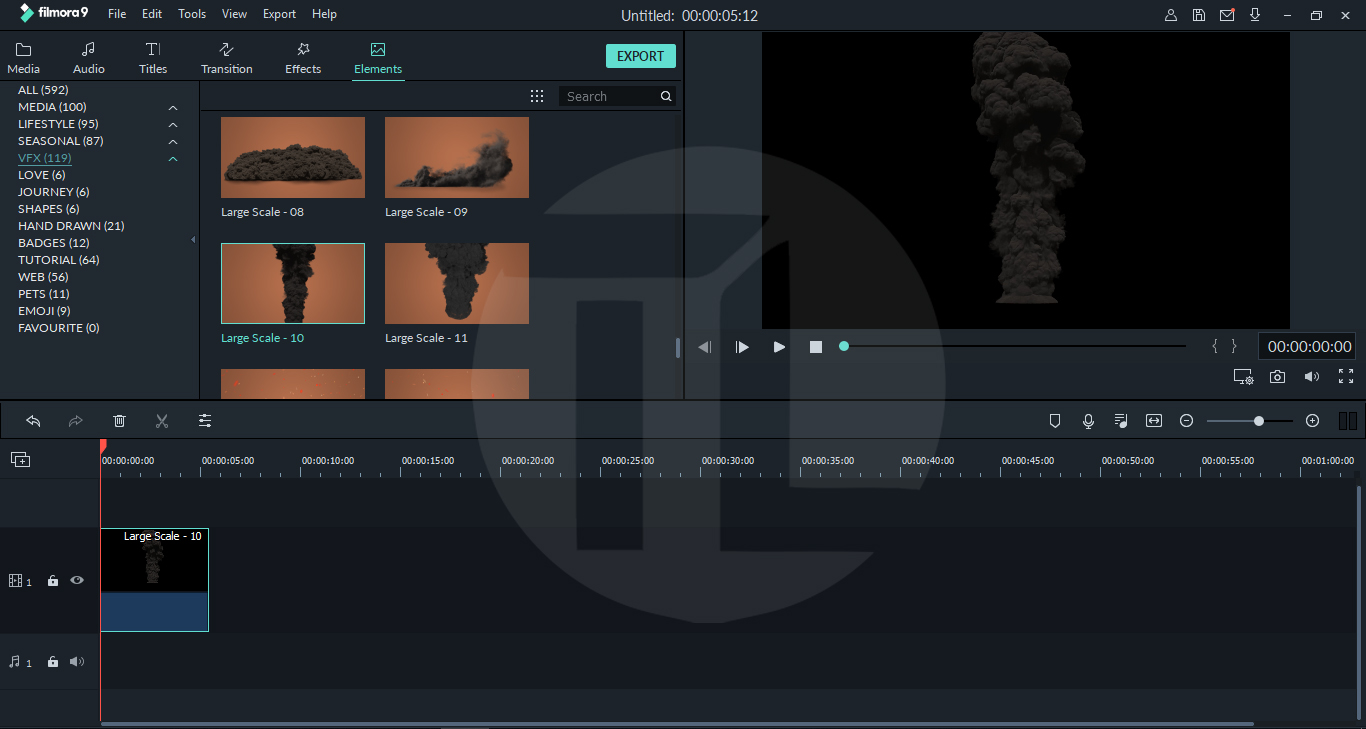1366x729 pixels.
Task: Switch to the Transition tab
Action: click(227, 58)
